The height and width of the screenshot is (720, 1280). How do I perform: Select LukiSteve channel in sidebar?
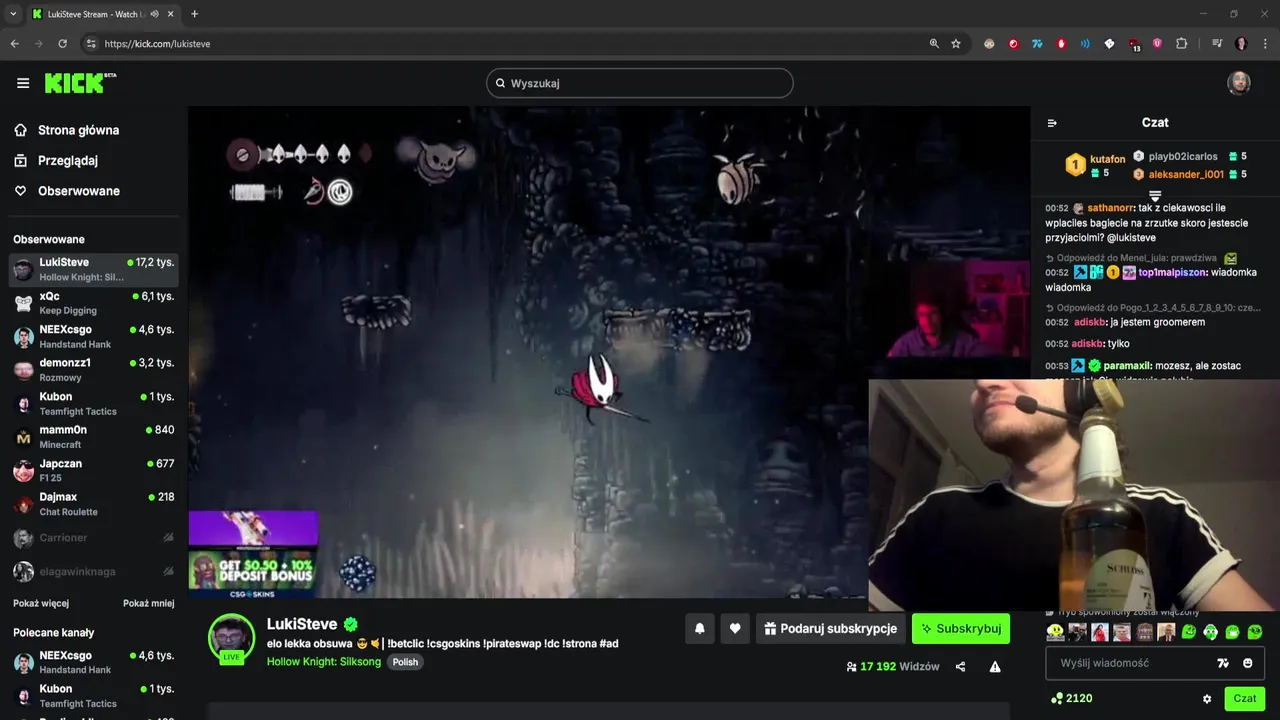click(x=94, y=269)
